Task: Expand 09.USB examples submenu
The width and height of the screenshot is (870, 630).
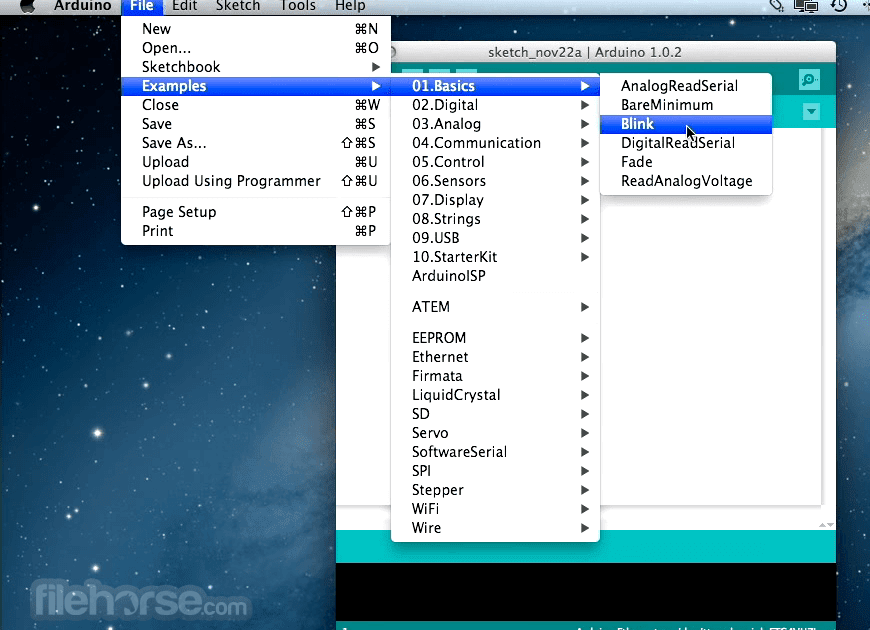Action: pyautogui.click(x=495, y=238)
